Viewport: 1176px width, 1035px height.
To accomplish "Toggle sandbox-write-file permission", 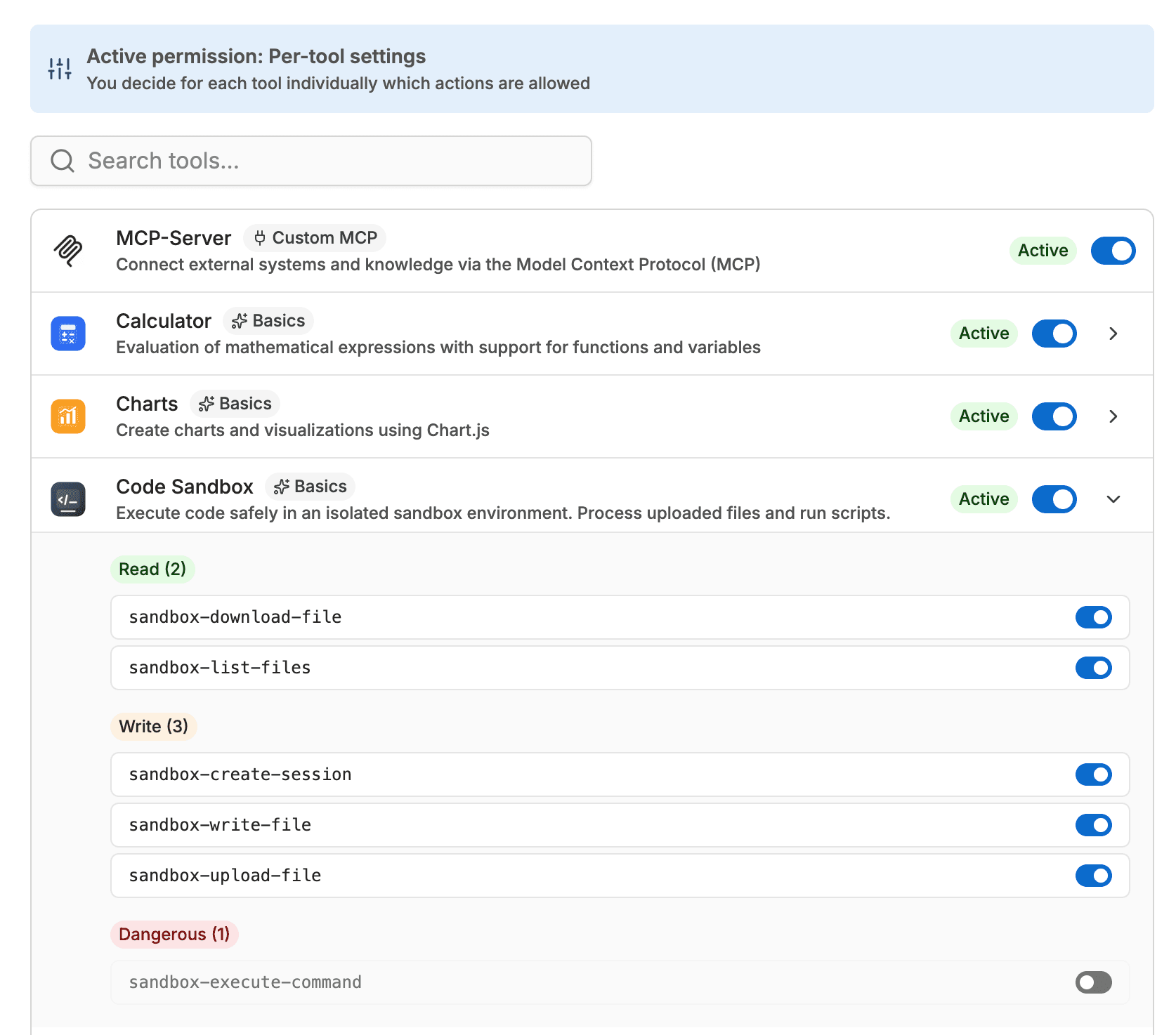I will [1093, 825].
